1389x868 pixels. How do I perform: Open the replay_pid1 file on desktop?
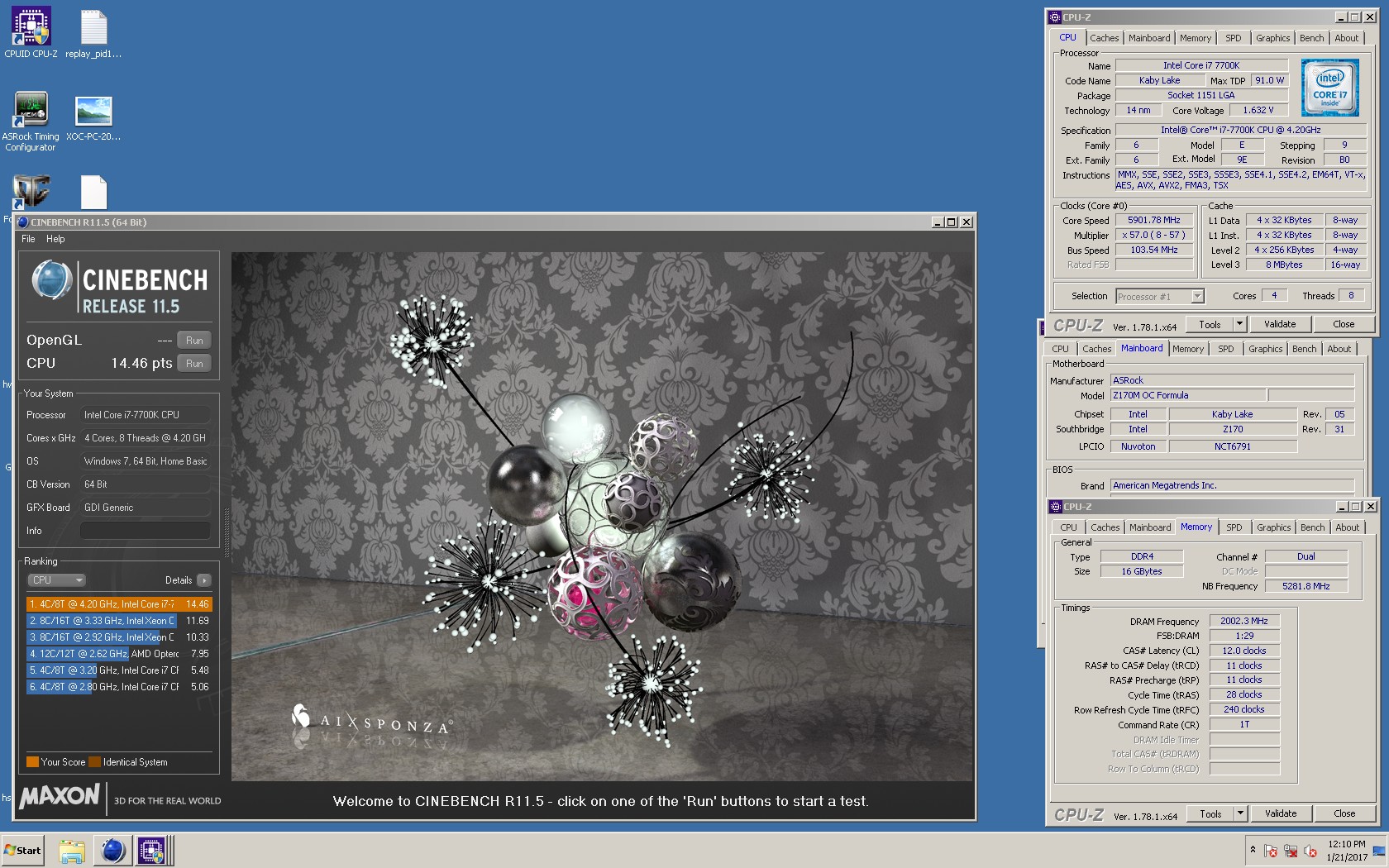tap(93, 33)
